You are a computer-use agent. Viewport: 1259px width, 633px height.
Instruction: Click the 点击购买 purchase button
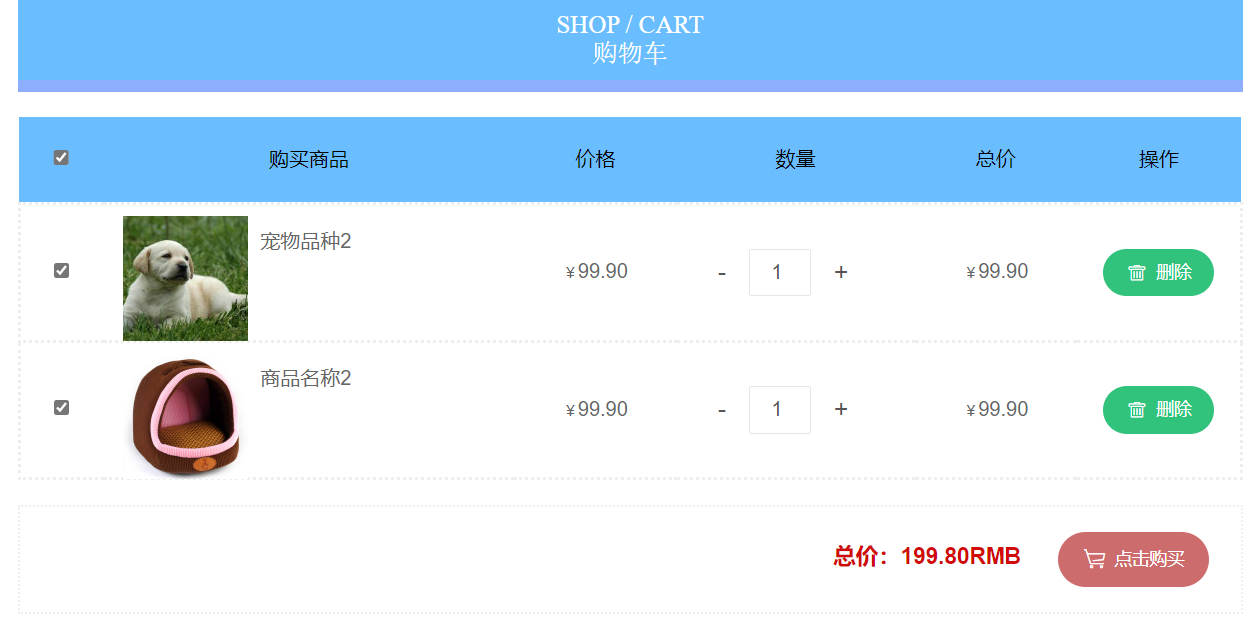click(x=1133, y=559)
